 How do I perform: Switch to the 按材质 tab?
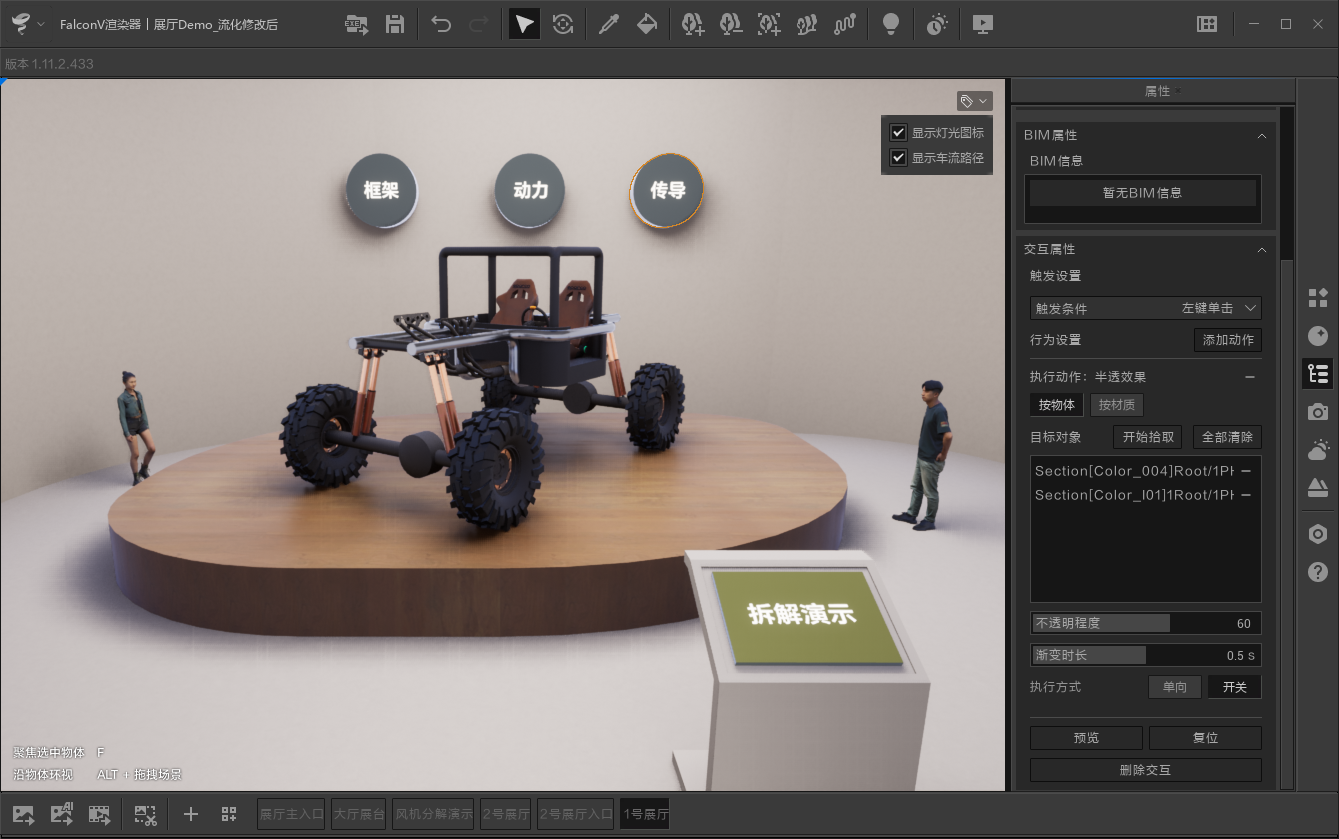point(1116,405)
